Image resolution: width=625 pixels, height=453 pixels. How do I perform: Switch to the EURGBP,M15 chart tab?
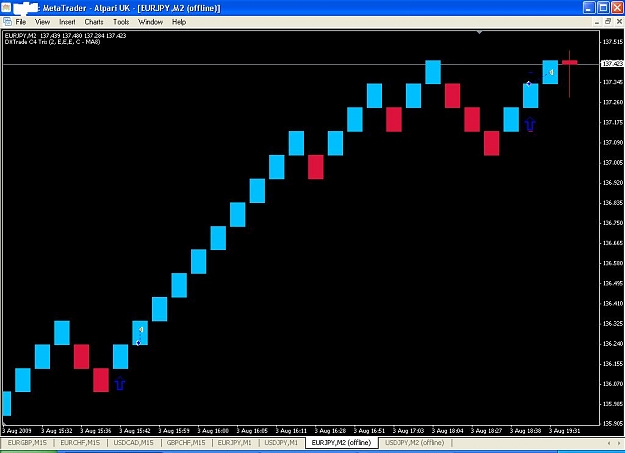[x=27, y=443]
